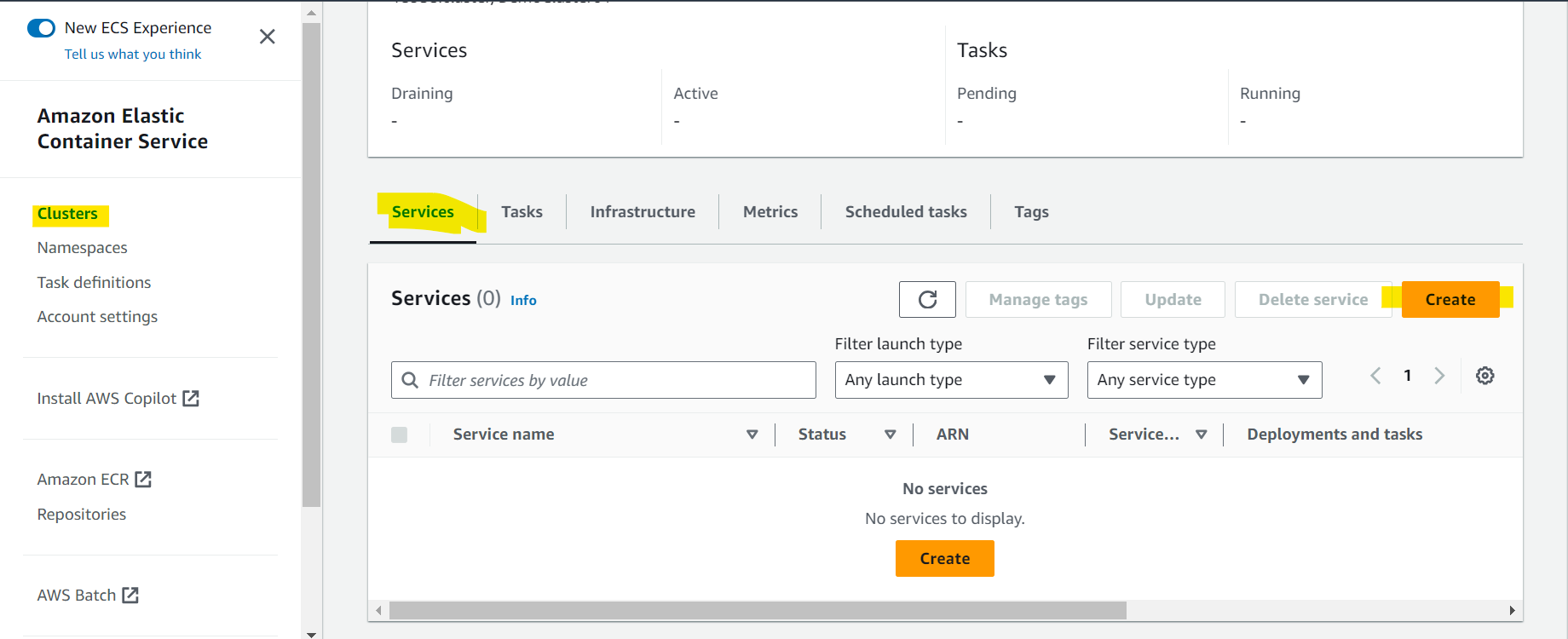Open the Filter service type dropdown
The height and width of the screenshot is (639, 1568).
point(1204,380)
